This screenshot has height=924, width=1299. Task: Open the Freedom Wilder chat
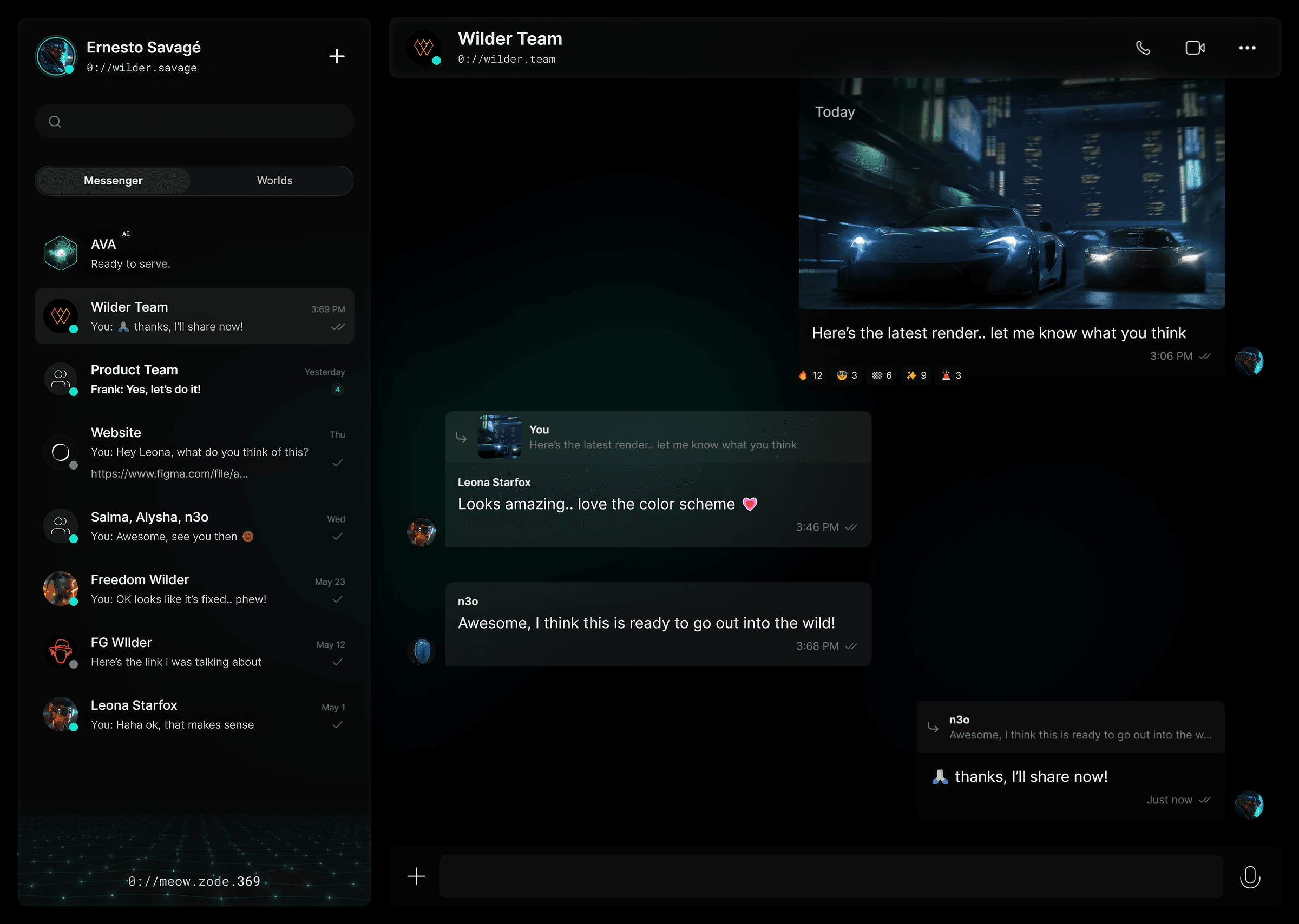[194, 589]
